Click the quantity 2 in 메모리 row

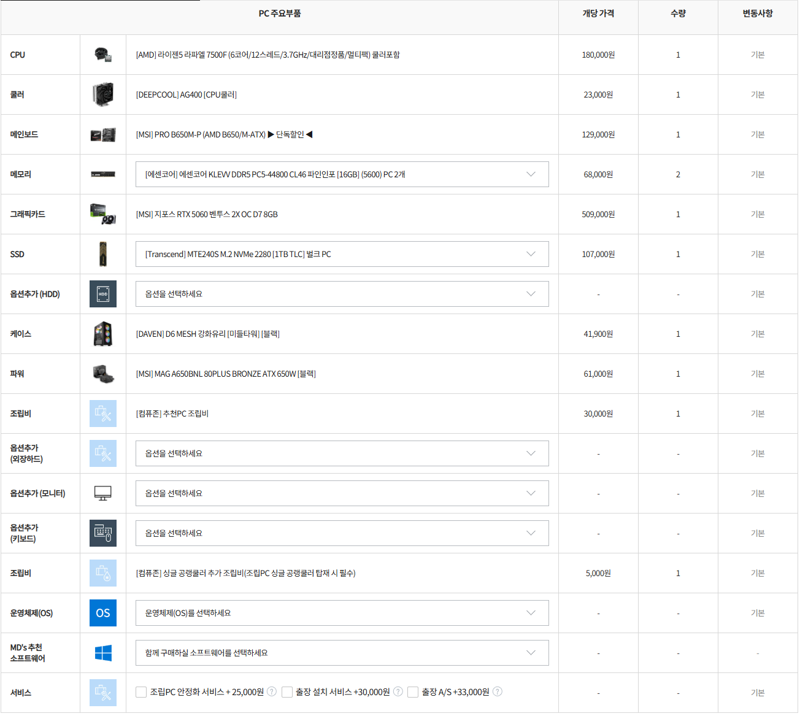pyautogui.click(x=678, y=175)
